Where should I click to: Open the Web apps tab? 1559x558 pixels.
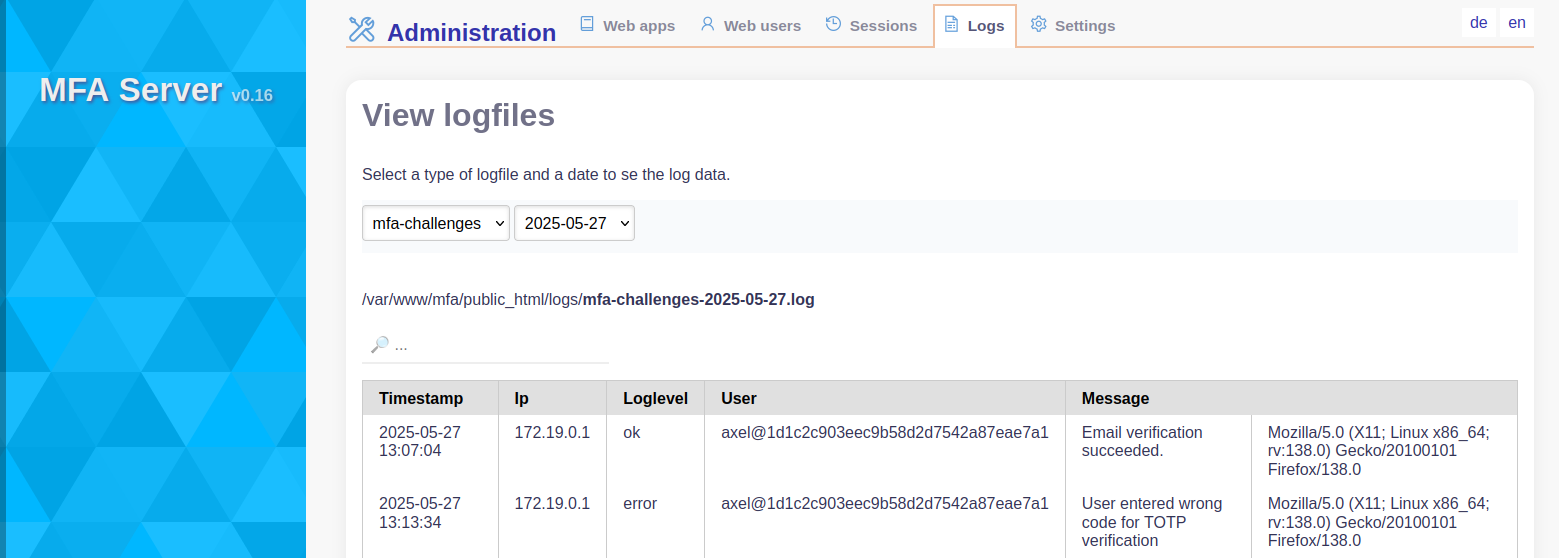[627, 25]
